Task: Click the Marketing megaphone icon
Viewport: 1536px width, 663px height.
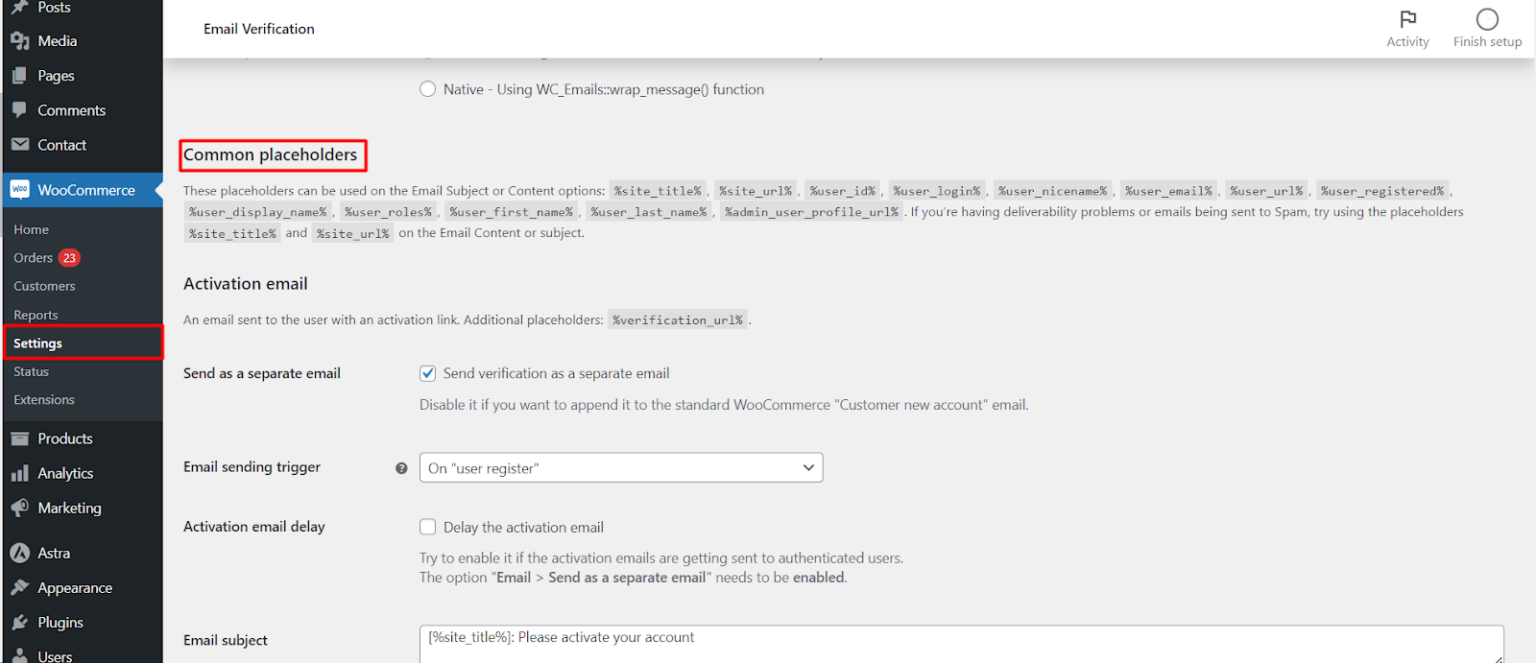Action: click(x=22, y=508)
